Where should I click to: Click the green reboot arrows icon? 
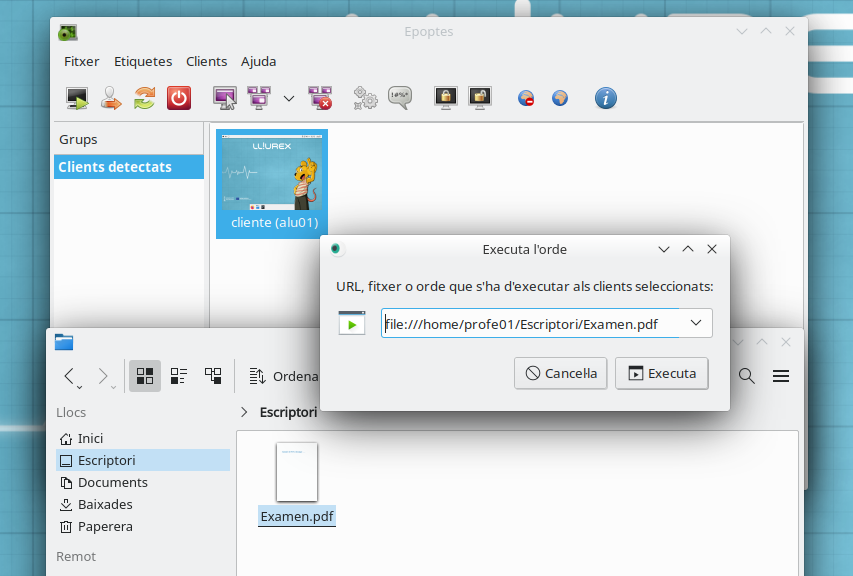(145, 98)
